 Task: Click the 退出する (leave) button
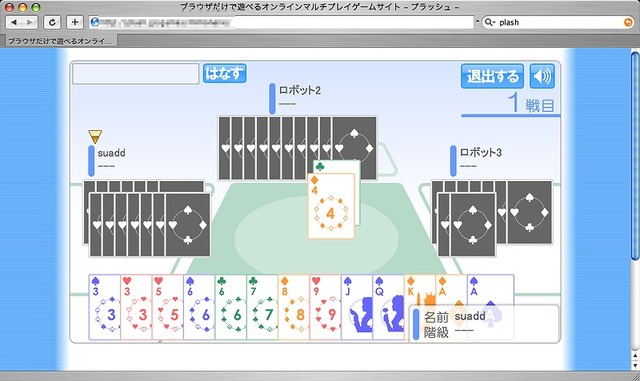492,76
